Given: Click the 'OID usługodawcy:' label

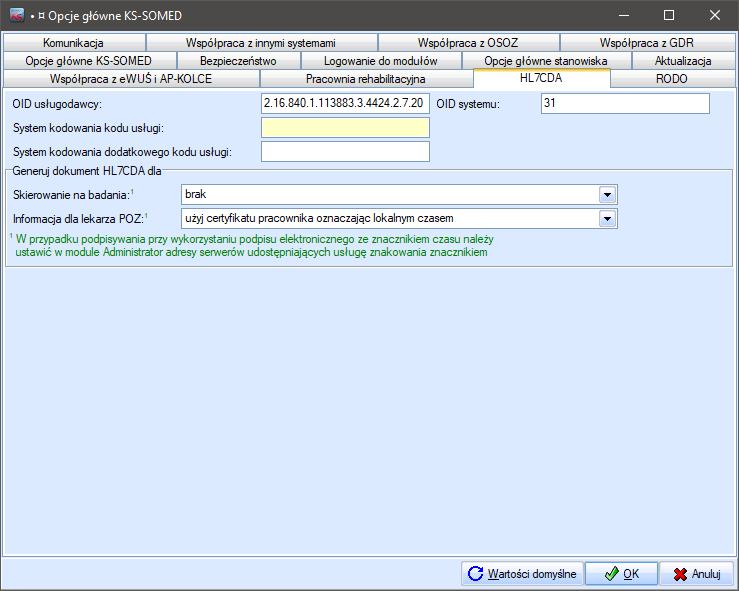Looking at the screenshot, I should point(57,104).
